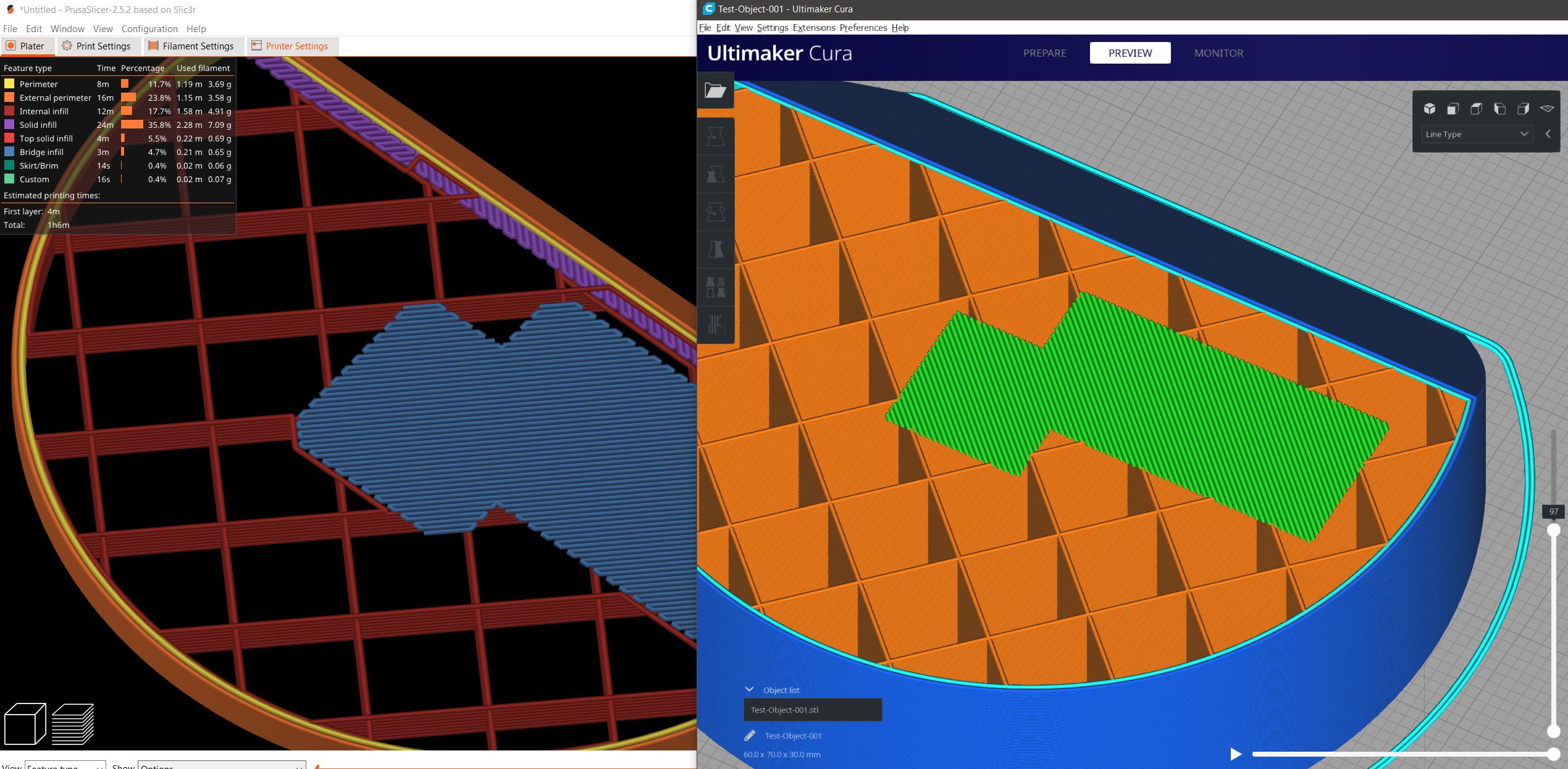1568x769 pixels.
Task: Switch Cura camera to right view
Action: point(1523,109)
